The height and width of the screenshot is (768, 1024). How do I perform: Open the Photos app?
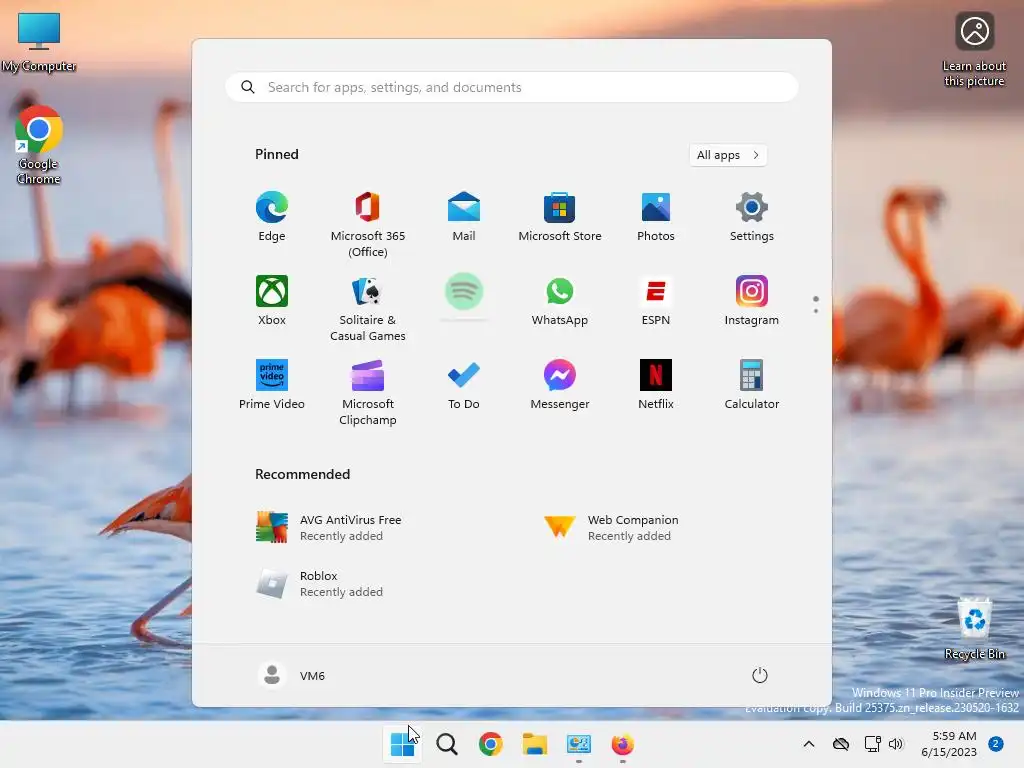pyautogui.click(x=656, y=217)
